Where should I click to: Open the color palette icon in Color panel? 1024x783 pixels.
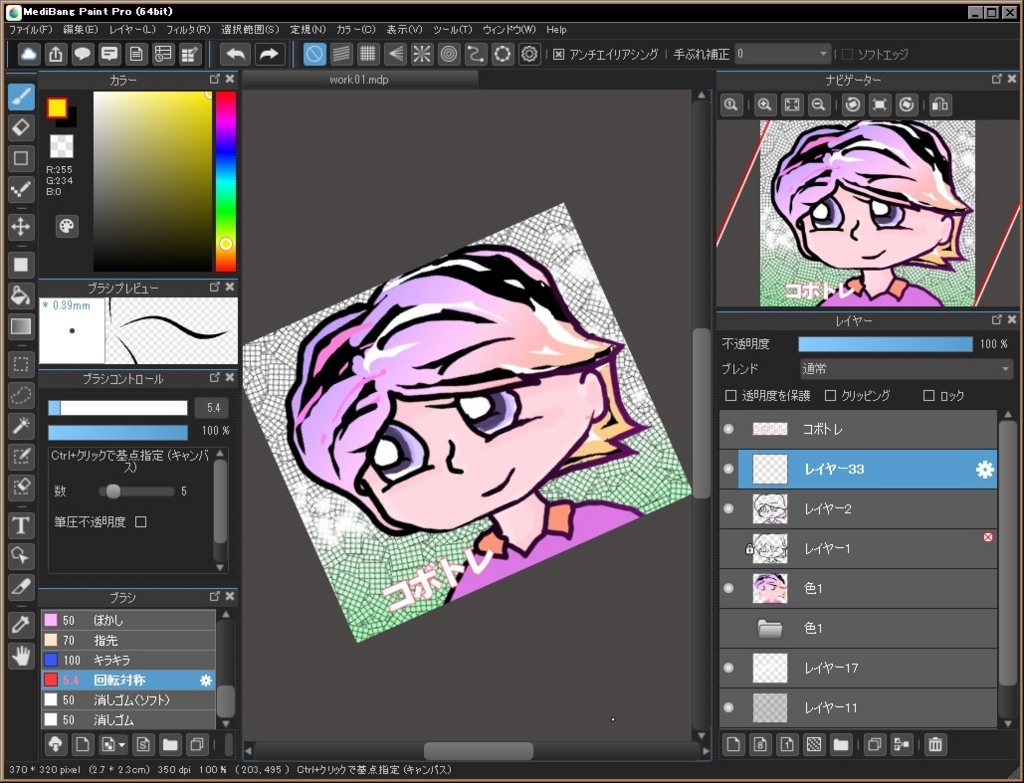(67, 227)
